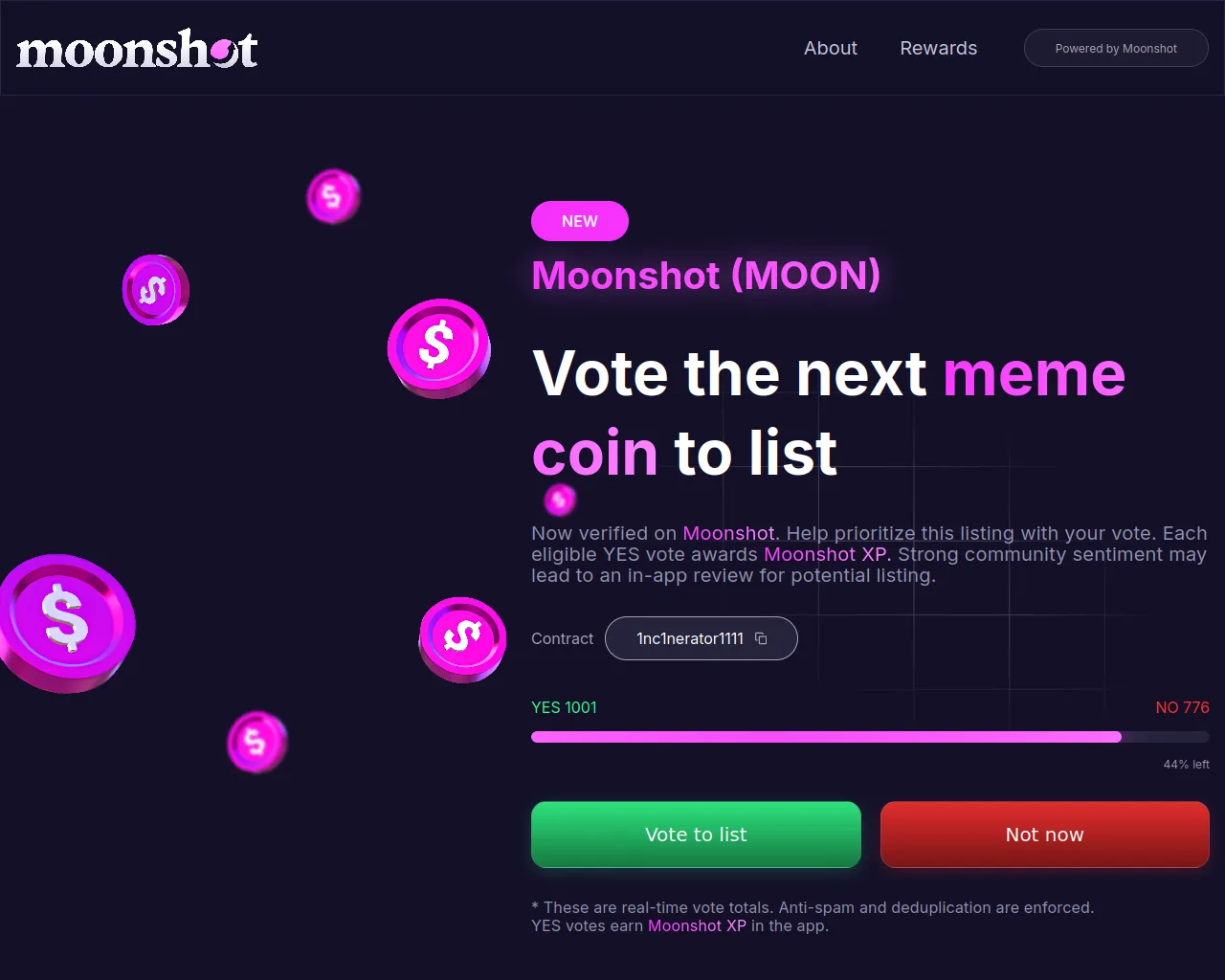
Task: Click the tiny coin beneath the headline word "coin"
Action: coord(560,499)
